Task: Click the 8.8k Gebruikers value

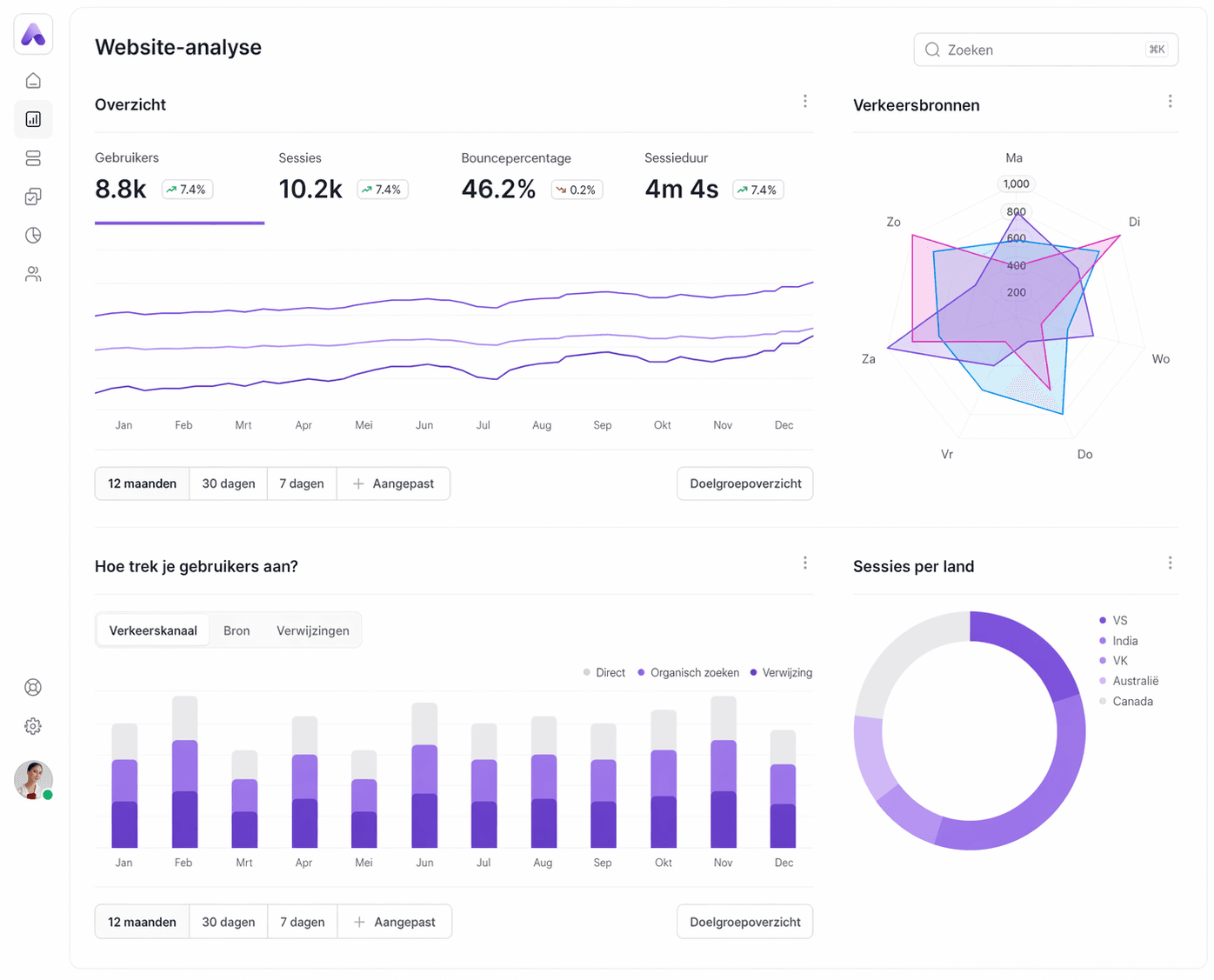Action: pos(121,189)
